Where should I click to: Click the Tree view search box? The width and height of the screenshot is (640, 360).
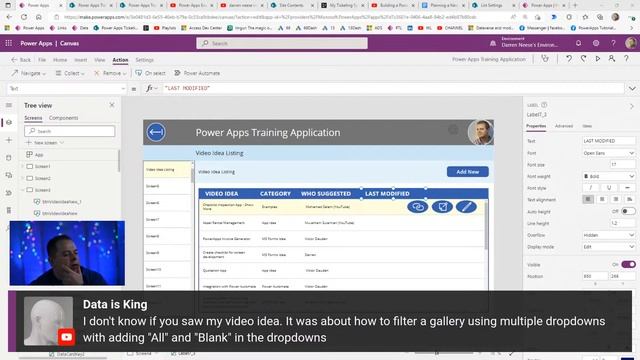[x=70, y=131]
